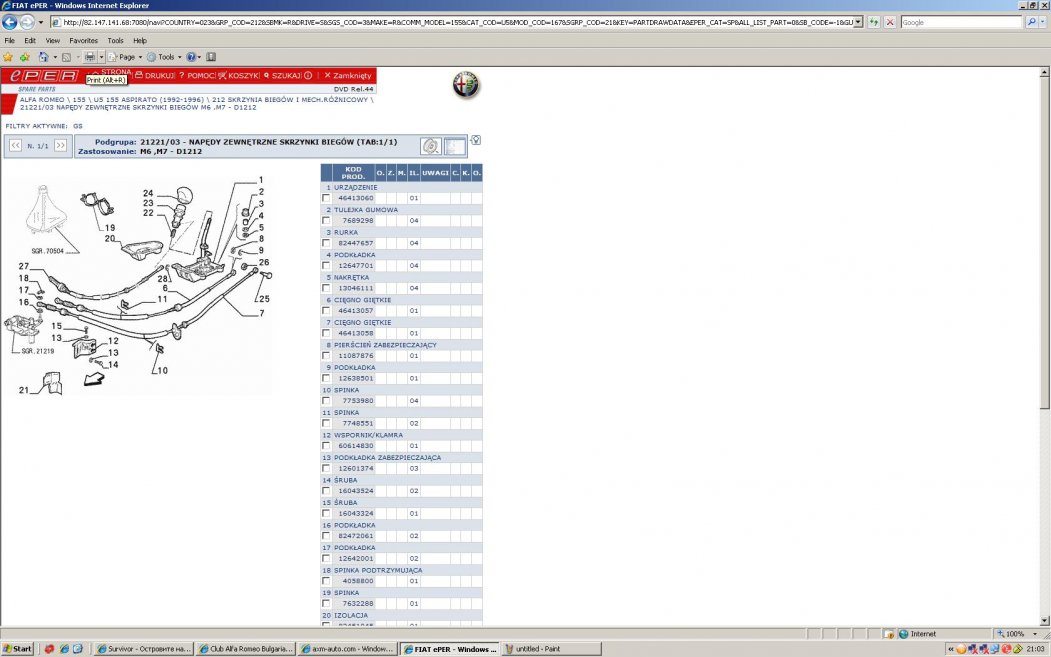The width and height of the screenshot is (1051, 657).
Task: Go to next diagram page arrow
Action: [x=60, y=146]
